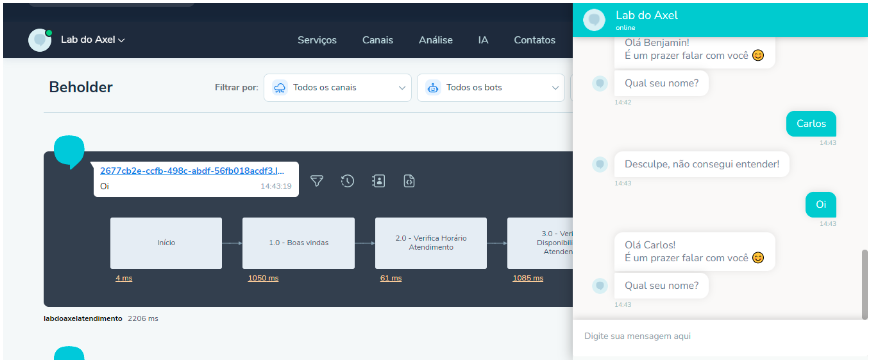Click the chat widget avatar in header
This screenshot has width=869, height=360.
click(594, 20)
